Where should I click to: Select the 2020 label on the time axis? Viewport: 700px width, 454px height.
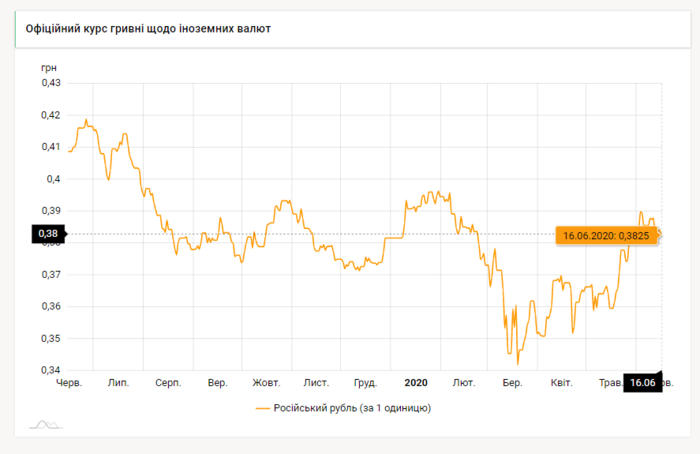(416, 383)
